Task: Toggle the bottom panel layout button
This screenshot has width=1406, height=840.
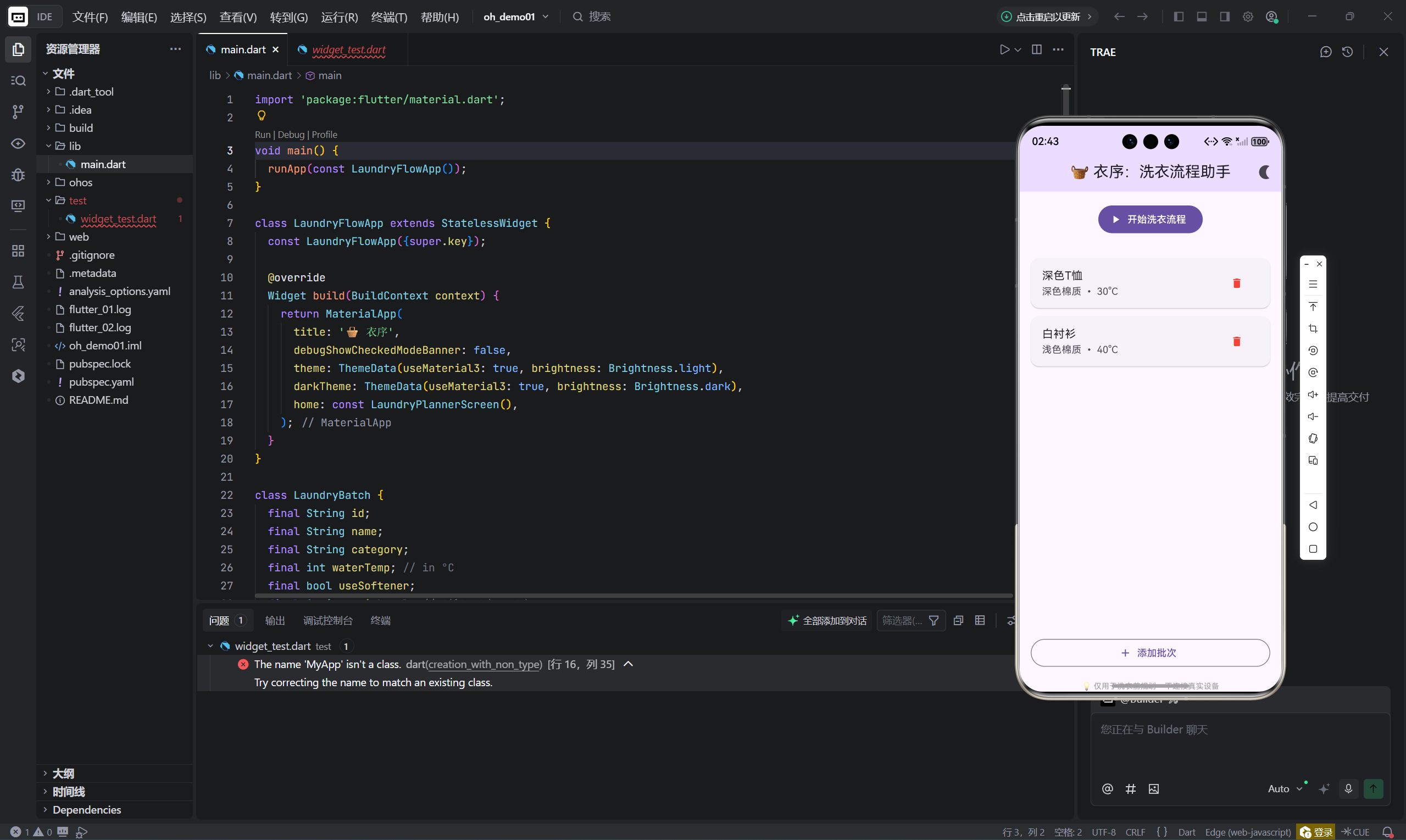Action: (1202, 16)
